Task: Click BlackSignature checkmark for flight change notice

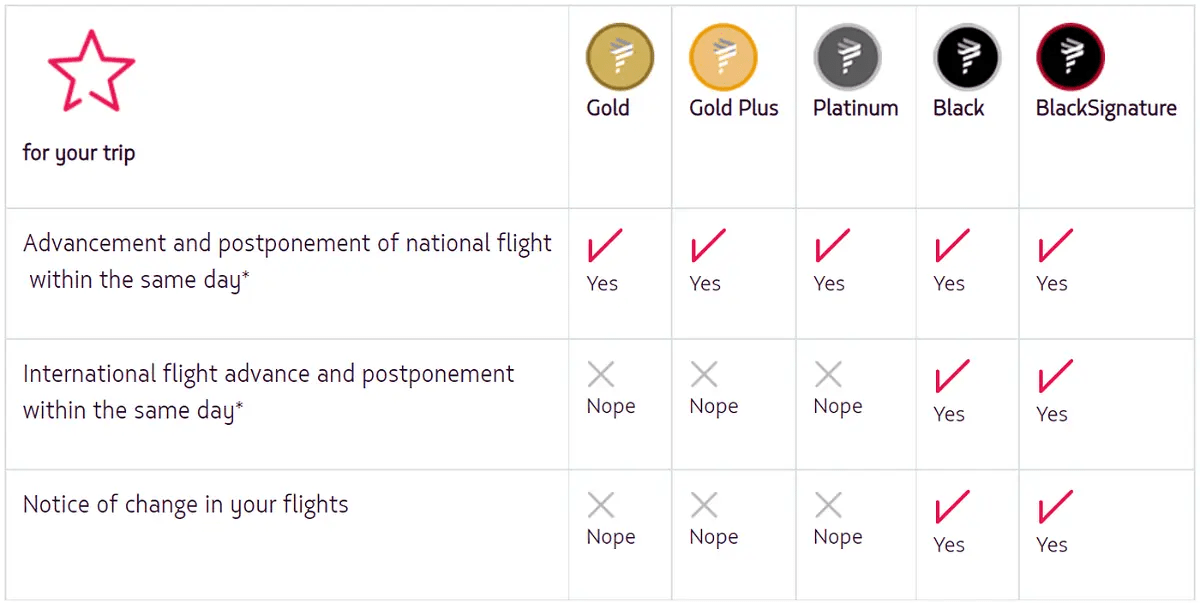Action: coord(1055,507)
